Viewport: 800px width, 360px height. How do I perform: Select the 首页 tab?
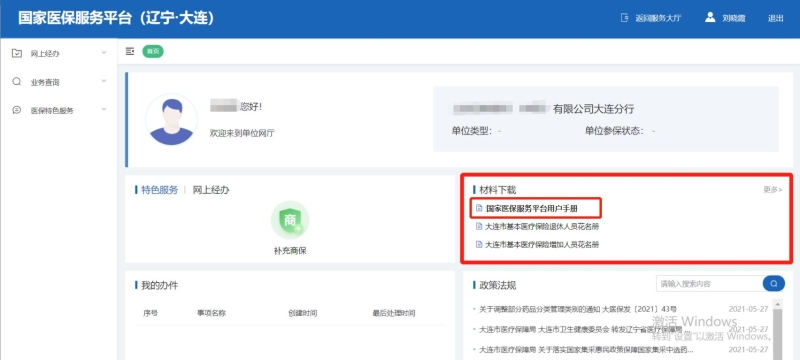coord(153,51)
